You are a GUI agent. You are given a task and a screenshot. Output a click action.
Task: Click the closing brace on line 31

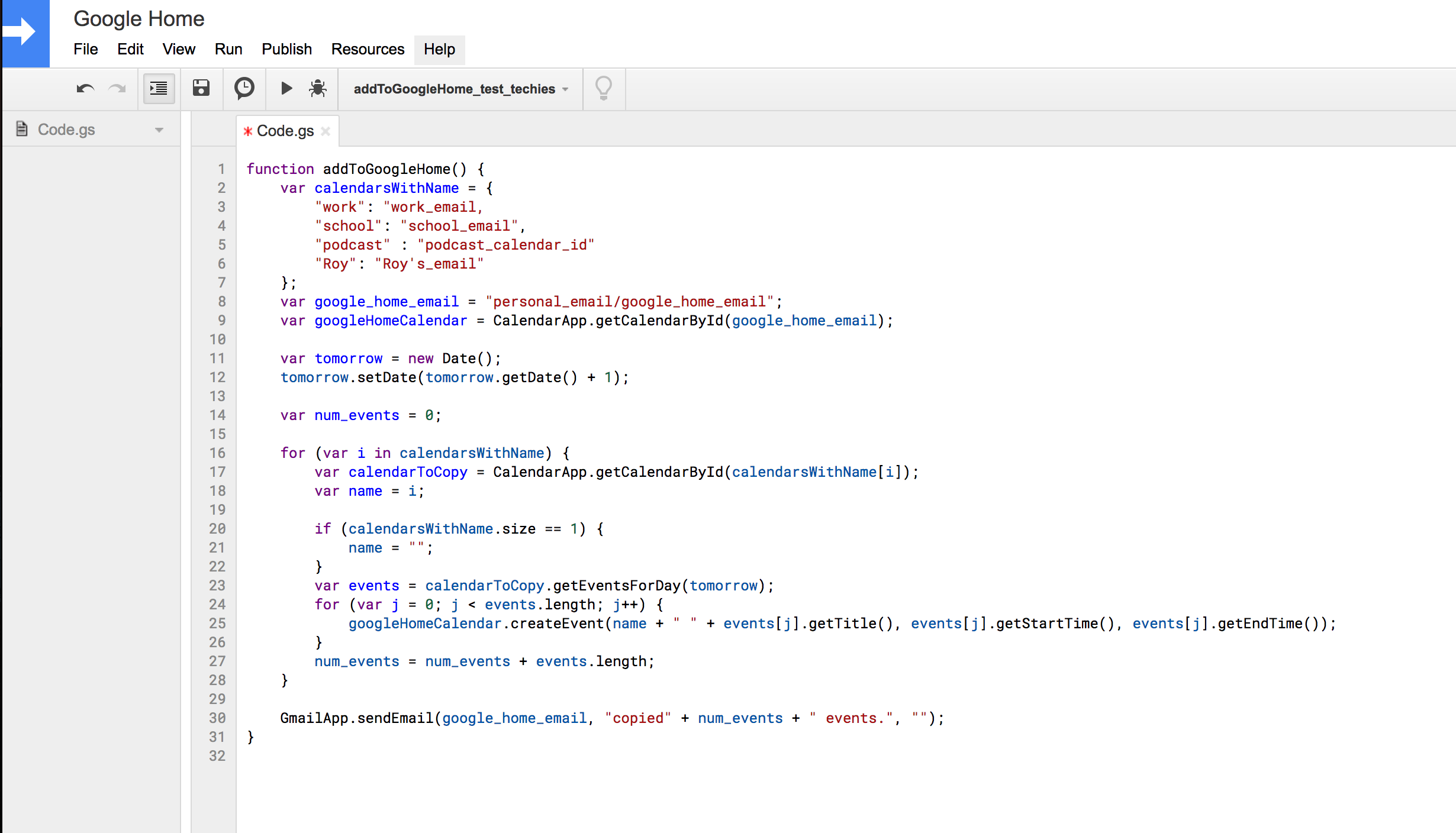click(x=250, y=737)
